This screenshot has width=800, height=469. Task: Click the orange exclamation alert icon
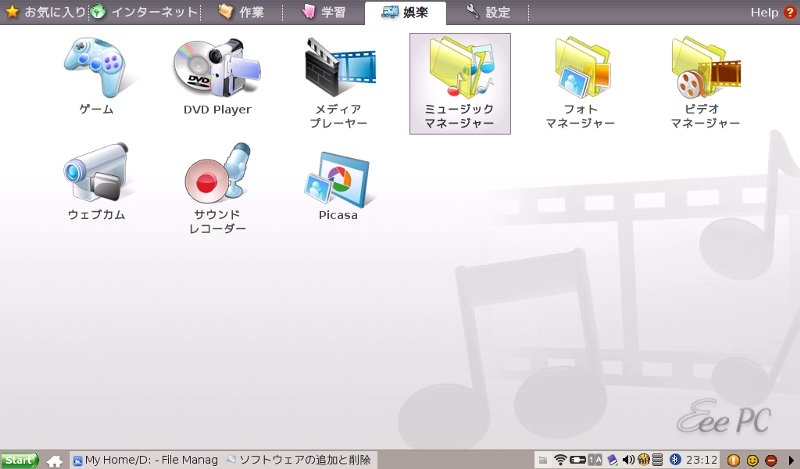733,460
